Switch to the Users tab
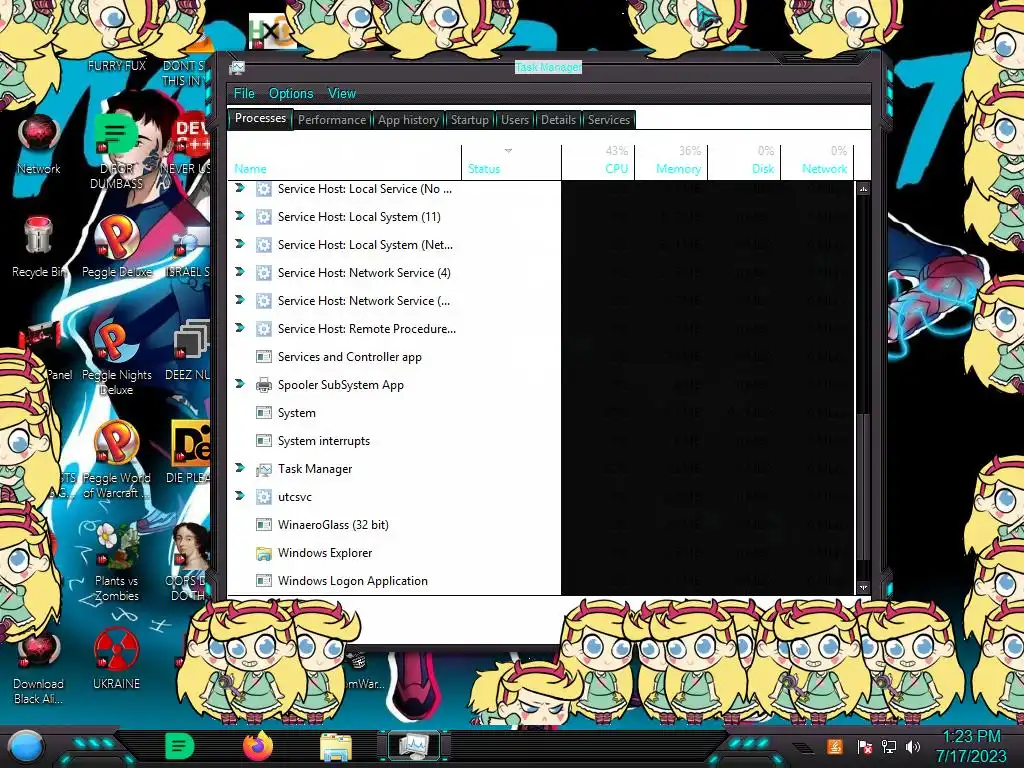 click(515, 120)
